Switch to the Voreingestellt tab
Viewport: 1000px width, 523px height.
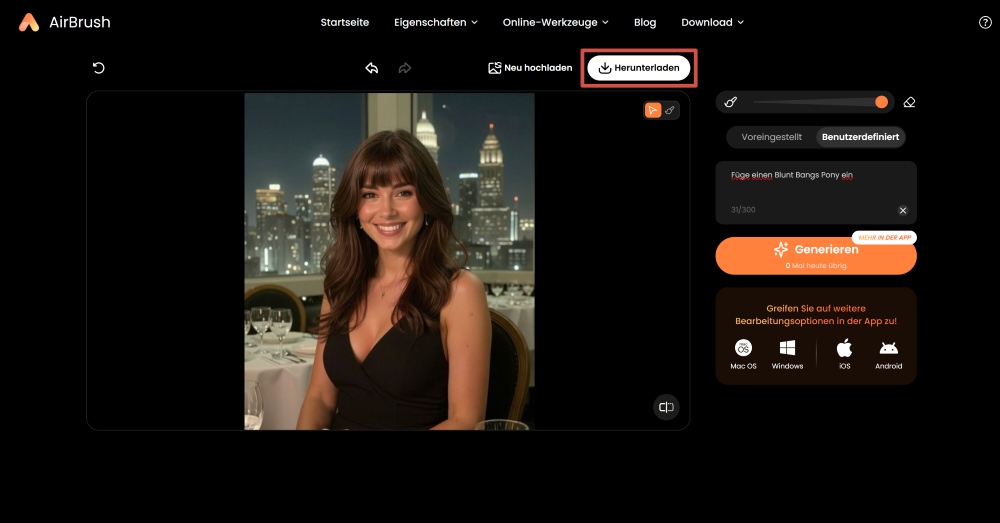click(772, 137)
